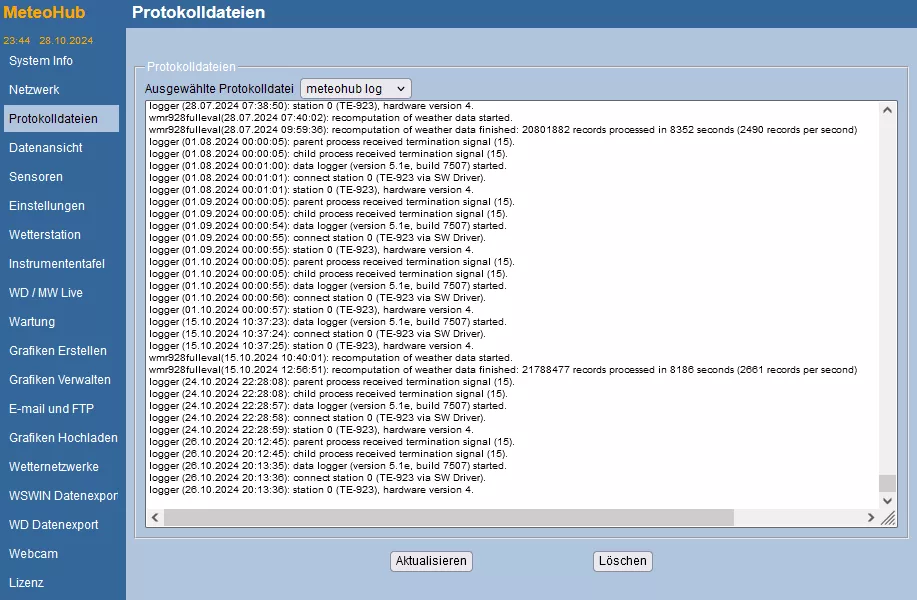Click log line 28.07.2024 09:59:36 recomputation finished
Screen dimensions: 917x600
(x=503, y=130)
